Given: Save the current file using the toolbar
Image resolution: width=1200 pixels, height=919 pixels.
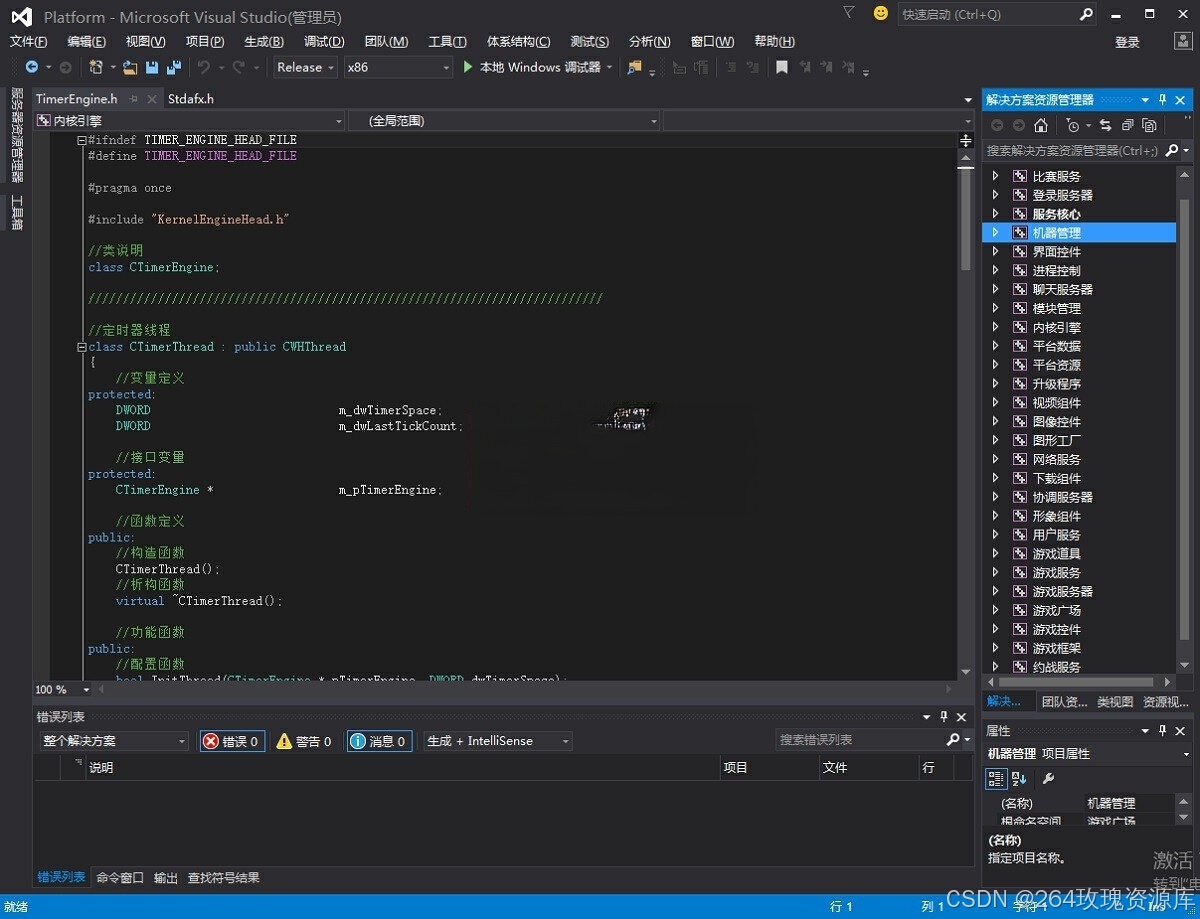Looking at the screenshot, I should [x=152, y=67].
